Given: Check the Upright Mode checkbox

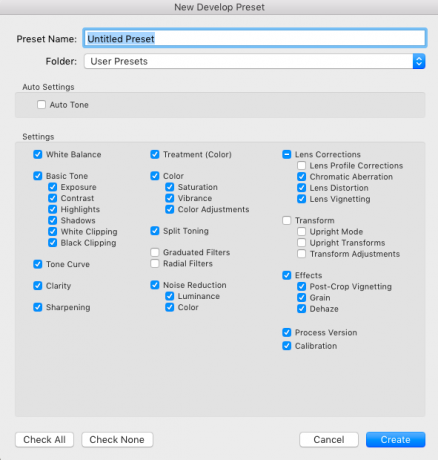Looking at the screenshot, I should coord(301,232).
